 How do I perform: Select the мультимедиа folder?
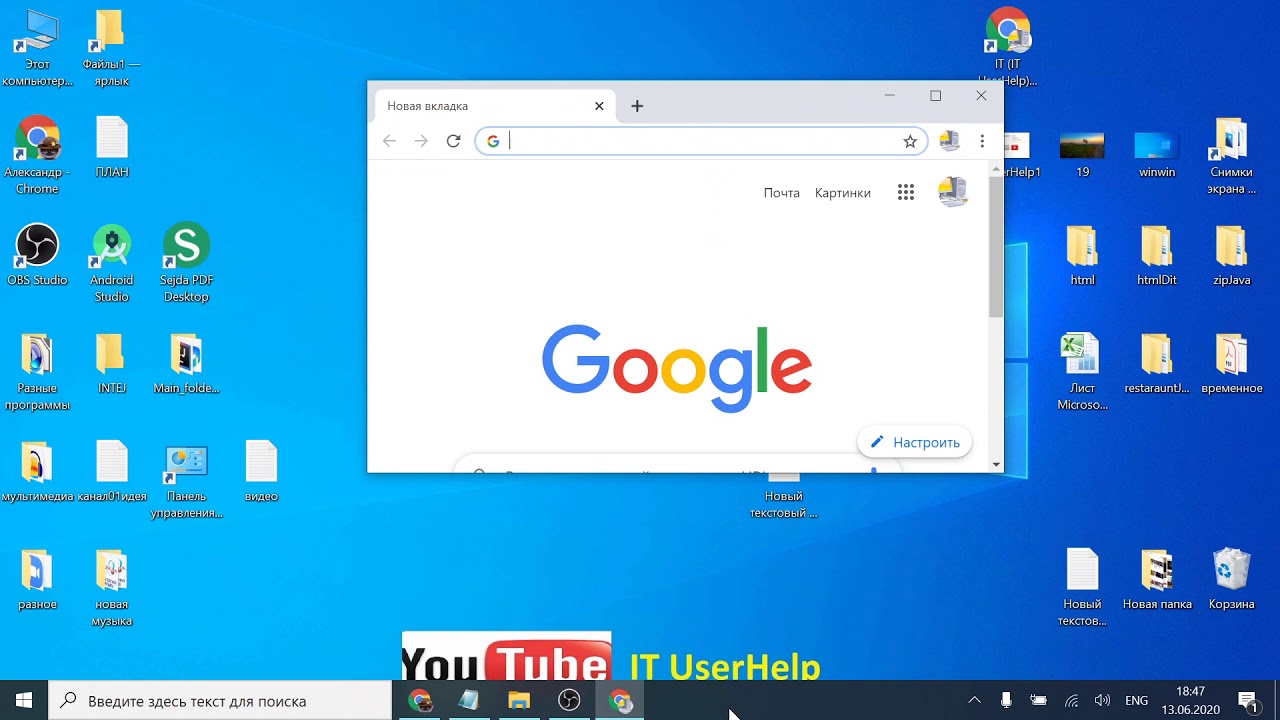(x=37, y=471)
